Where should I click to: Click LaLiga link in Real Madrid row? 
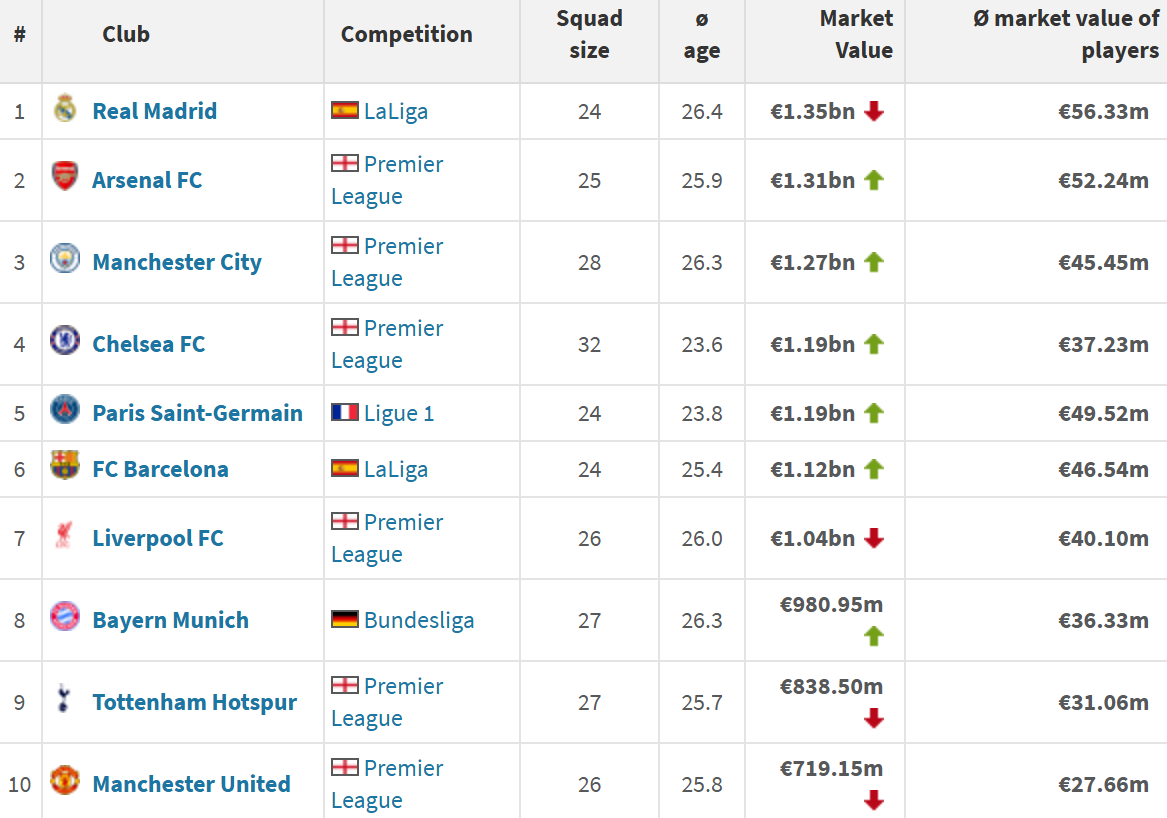(x=396, y=111)
